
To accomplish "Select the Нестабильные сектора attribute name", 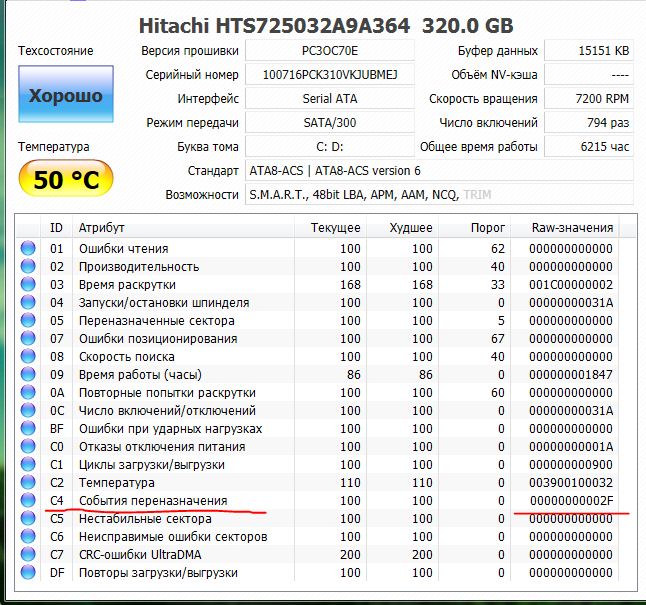I will [145, 518].
